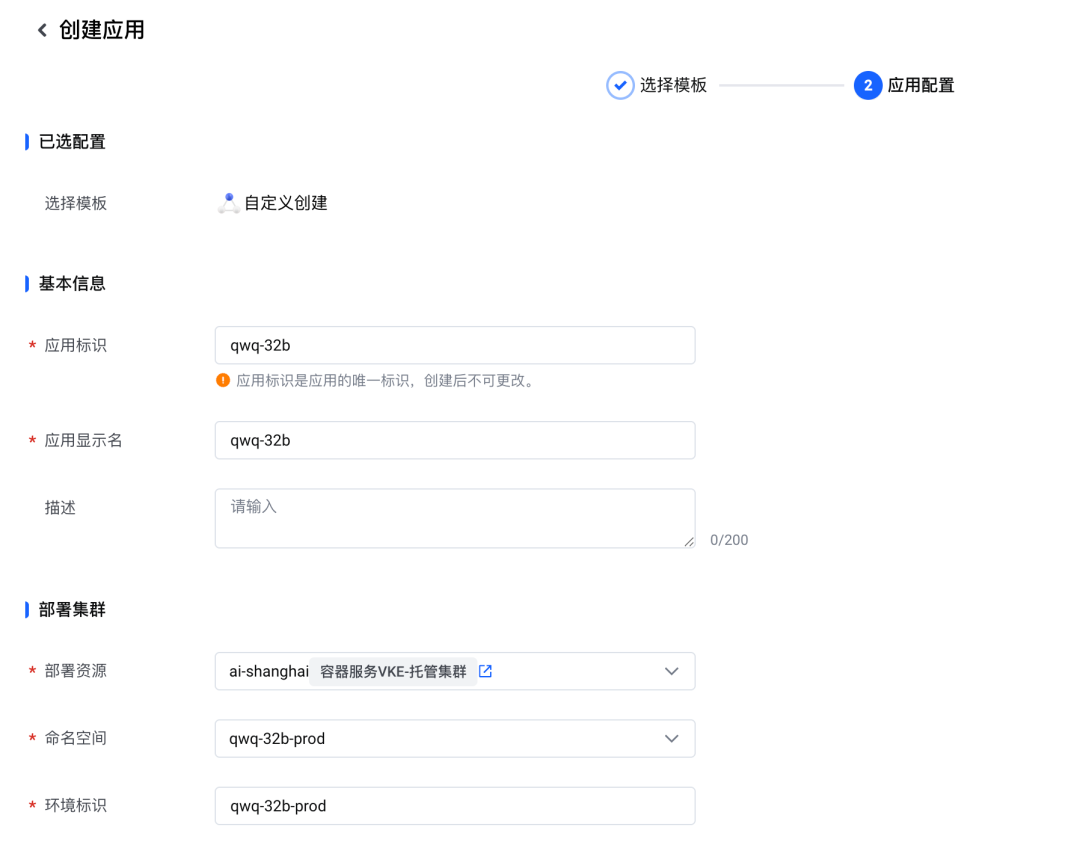Open the 命名空间 qwq-32b-prod dropdown

[x=440, y=739]
